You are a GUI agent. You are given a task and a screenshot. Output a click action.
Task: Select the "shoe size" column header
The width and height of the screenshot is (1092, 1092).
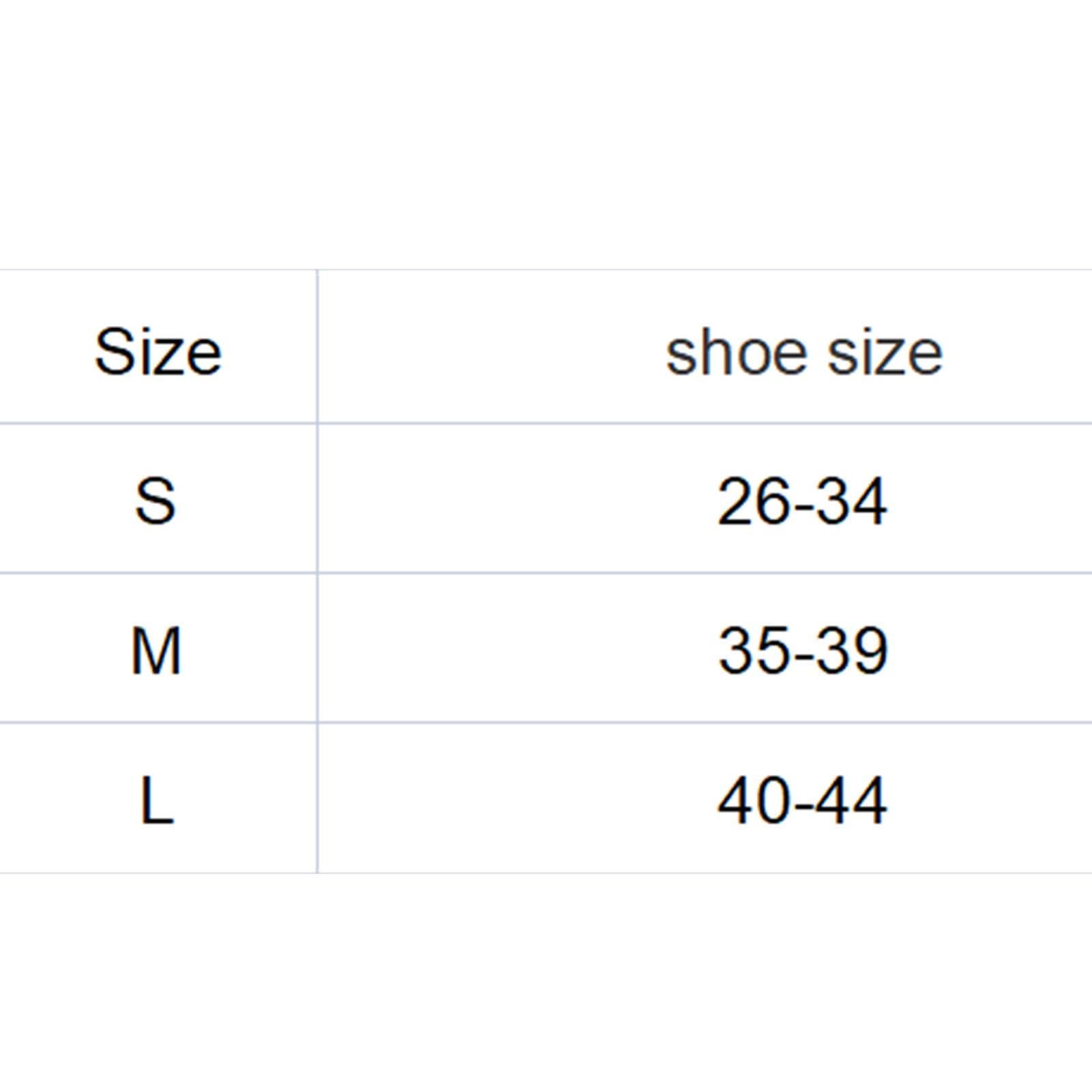tap(803, 353)
